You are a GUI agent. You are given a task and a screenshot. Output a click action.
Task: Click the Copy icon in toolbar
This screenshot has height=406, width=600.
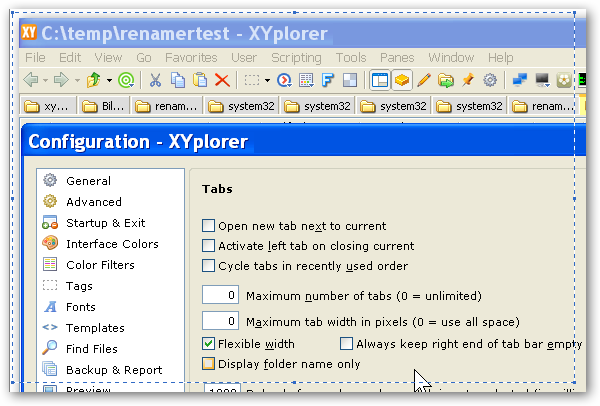tap(178, 80)
